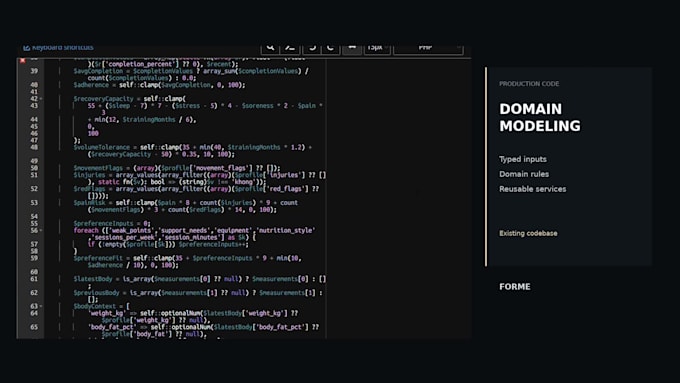The width and height of the screenshot is (680, 383).
Task: Redo using the toolbar redo arrow
Action: pos(330,47)
